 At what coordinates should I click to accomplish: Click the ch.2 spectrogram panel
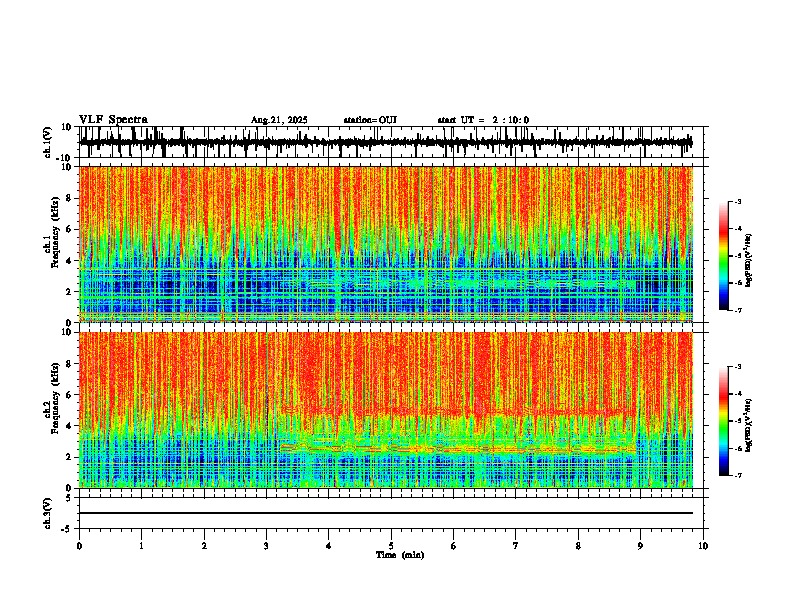pos(386,410)
